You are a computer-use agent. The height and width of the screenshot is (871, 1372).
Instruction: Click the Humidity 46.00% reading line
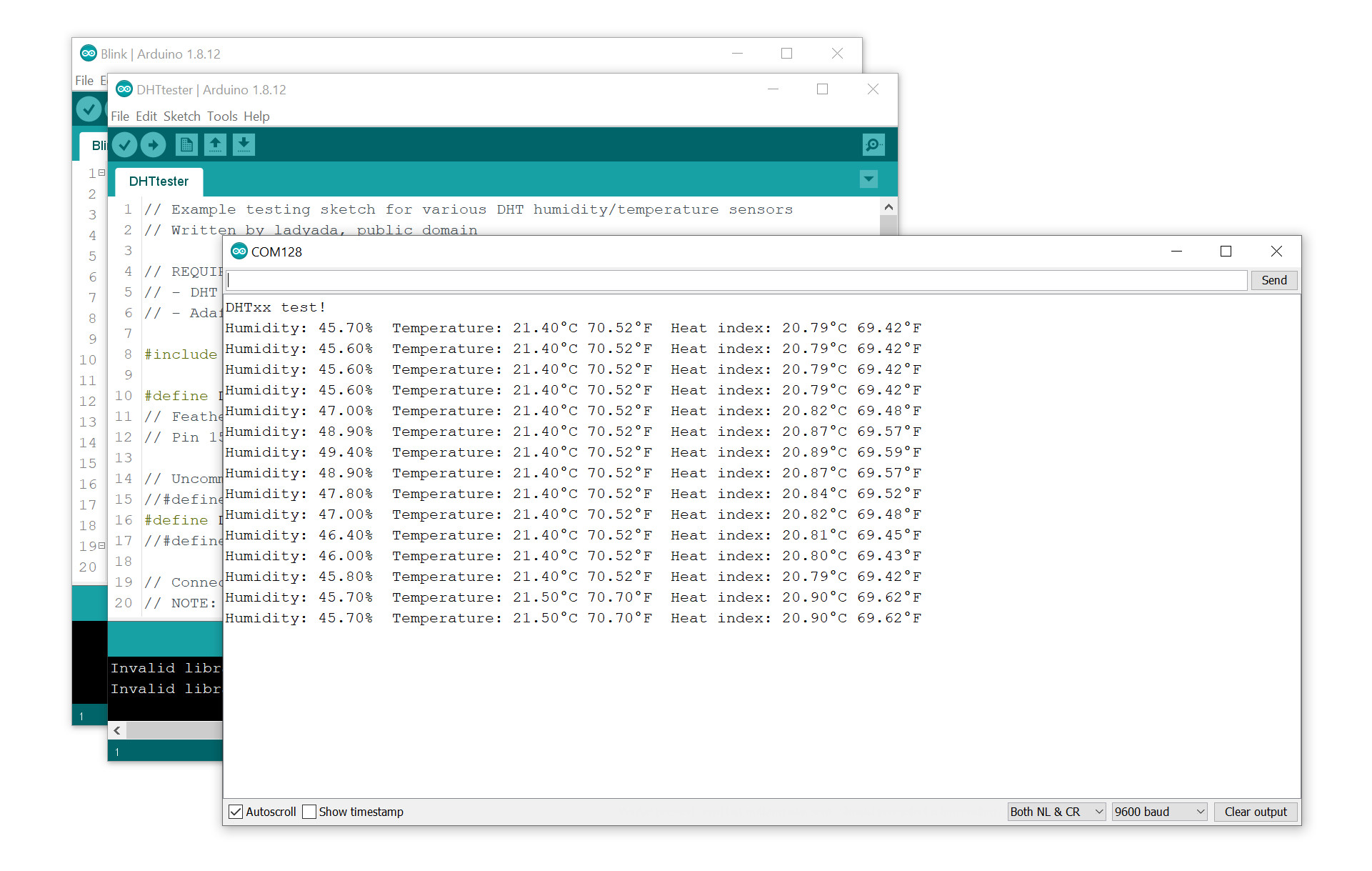pos(573,556)
